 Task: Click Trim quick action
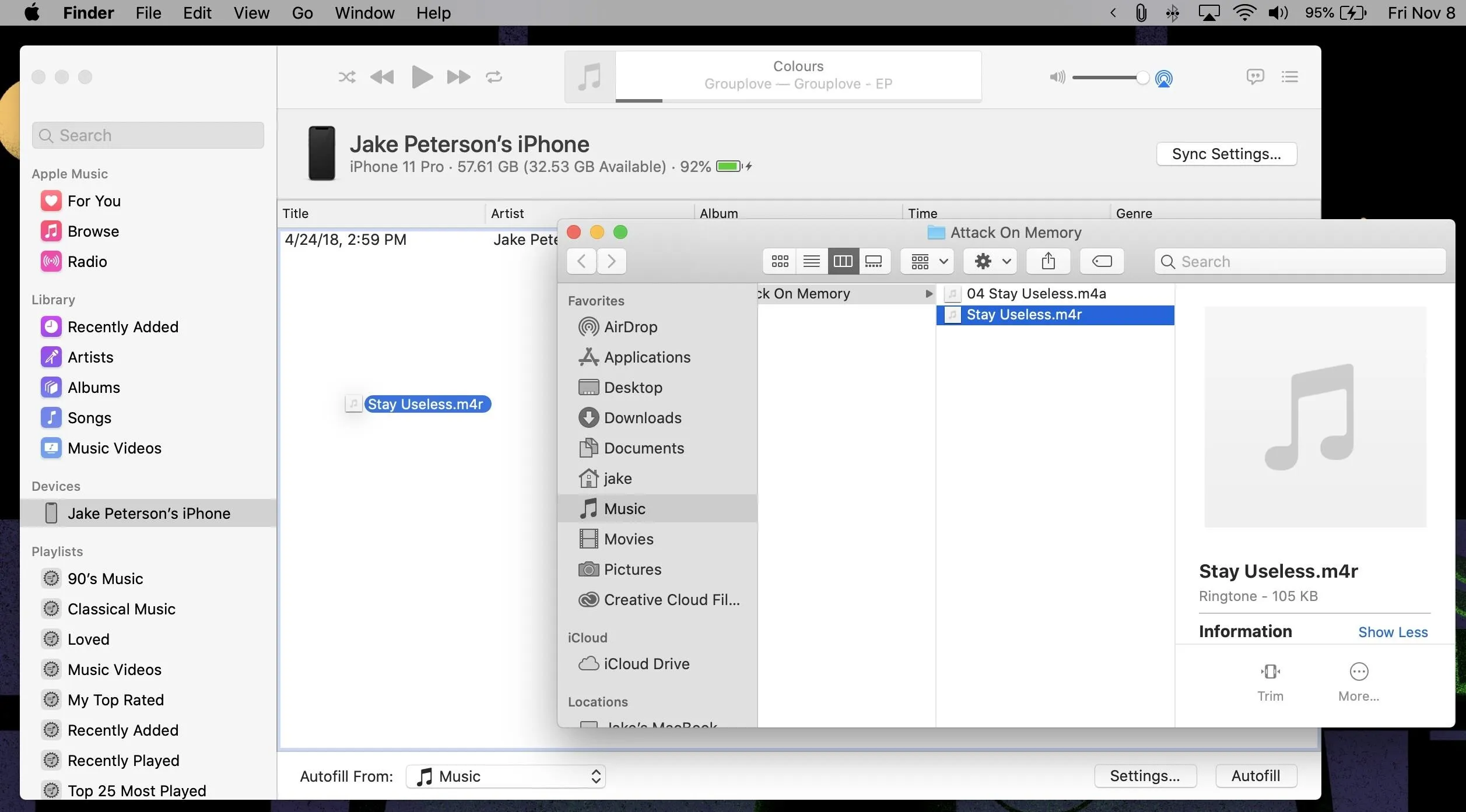(x=1270, y=682)
